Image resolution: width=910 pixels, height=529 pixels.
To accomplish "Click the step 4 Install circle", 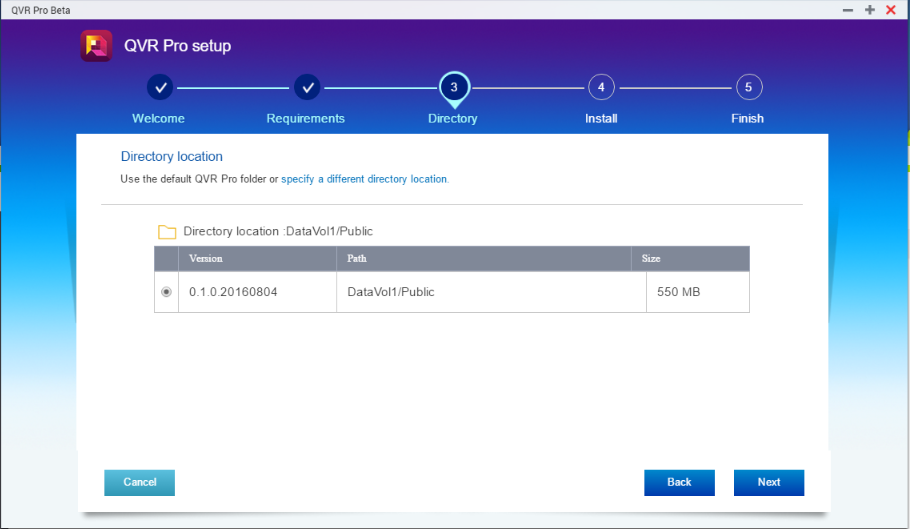I will pos(601,88).
